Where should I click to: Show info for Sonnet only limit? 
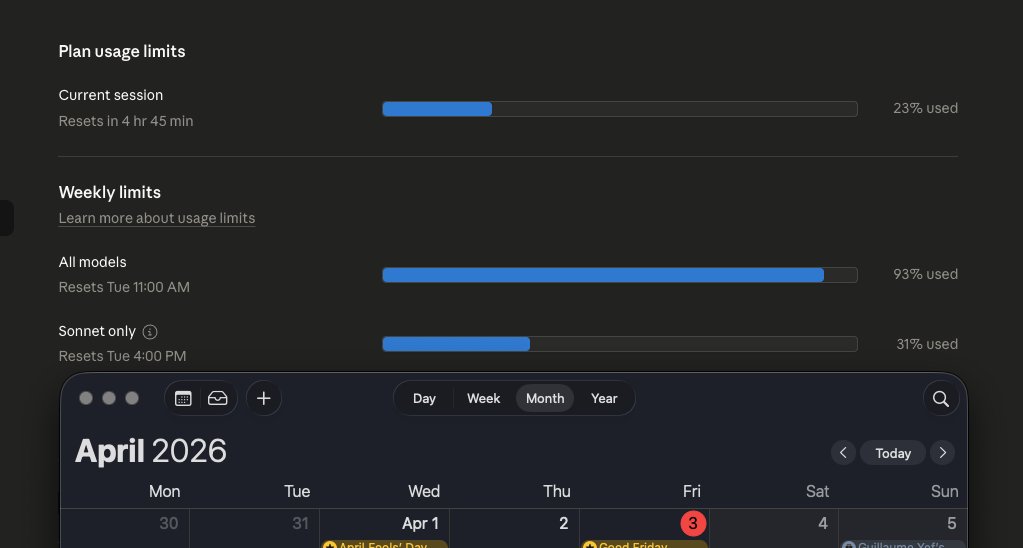pyautogui.click(x=150, y=332)
